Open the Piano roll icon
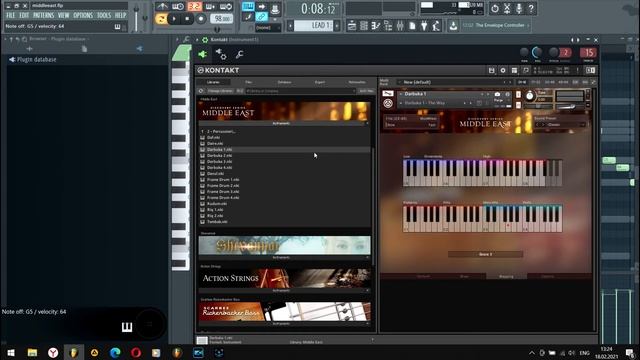 tap(376, 26)
